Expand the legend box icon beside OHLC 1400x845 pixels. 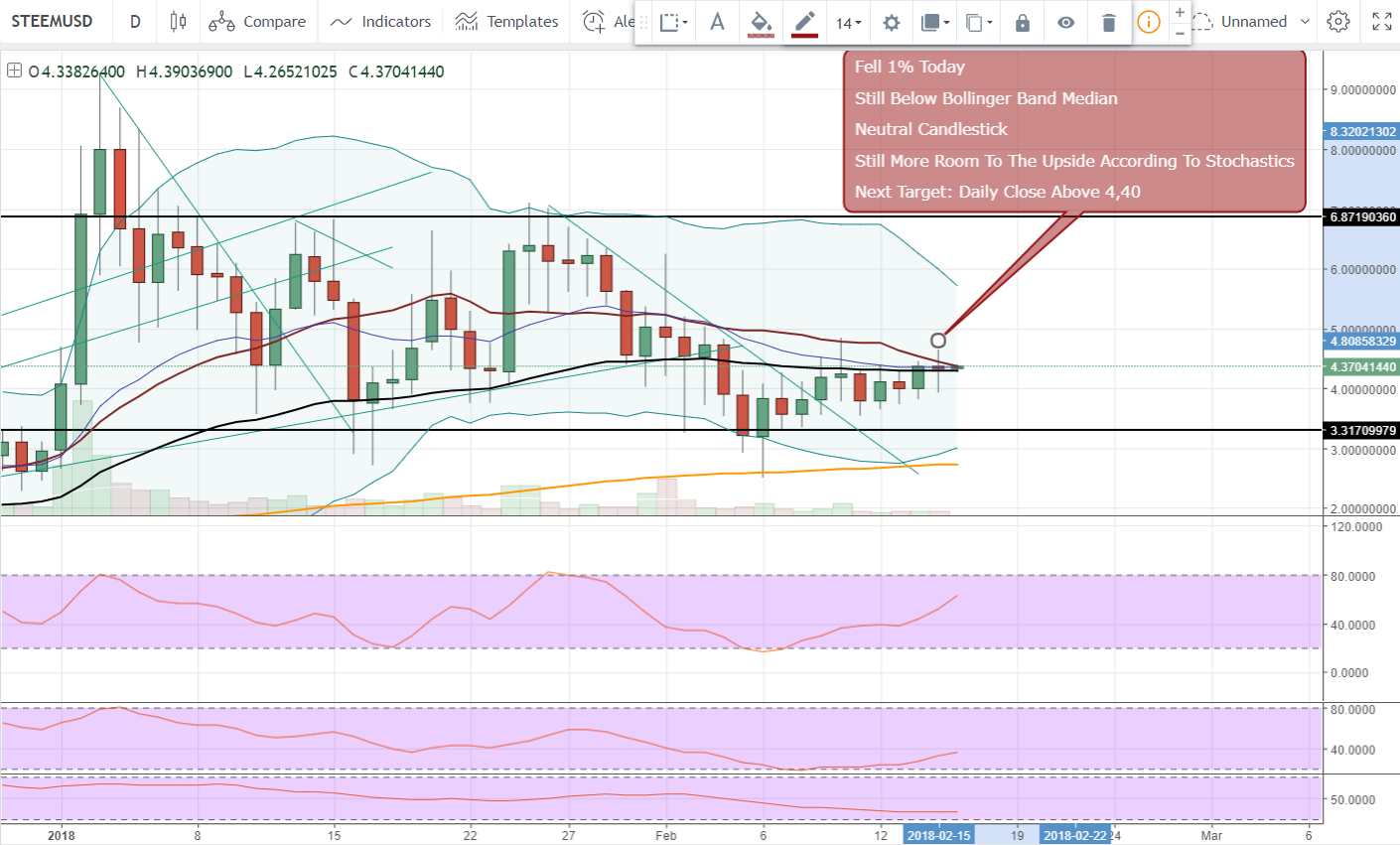pyautogui.click(x=14, y=70)
